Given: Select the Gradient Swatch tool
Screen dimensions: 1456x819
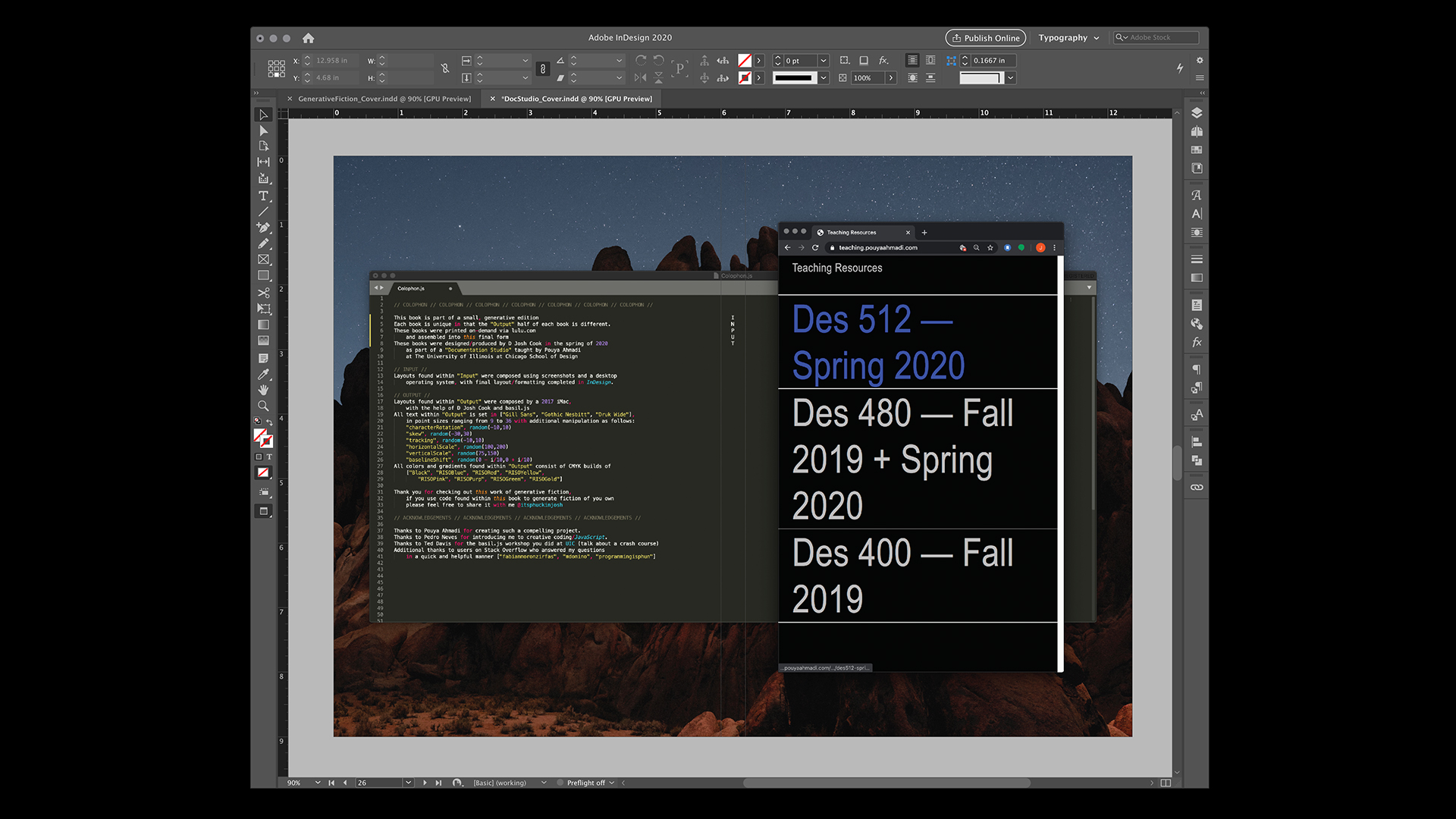Looking at the screenshot, I should [263, 325].
